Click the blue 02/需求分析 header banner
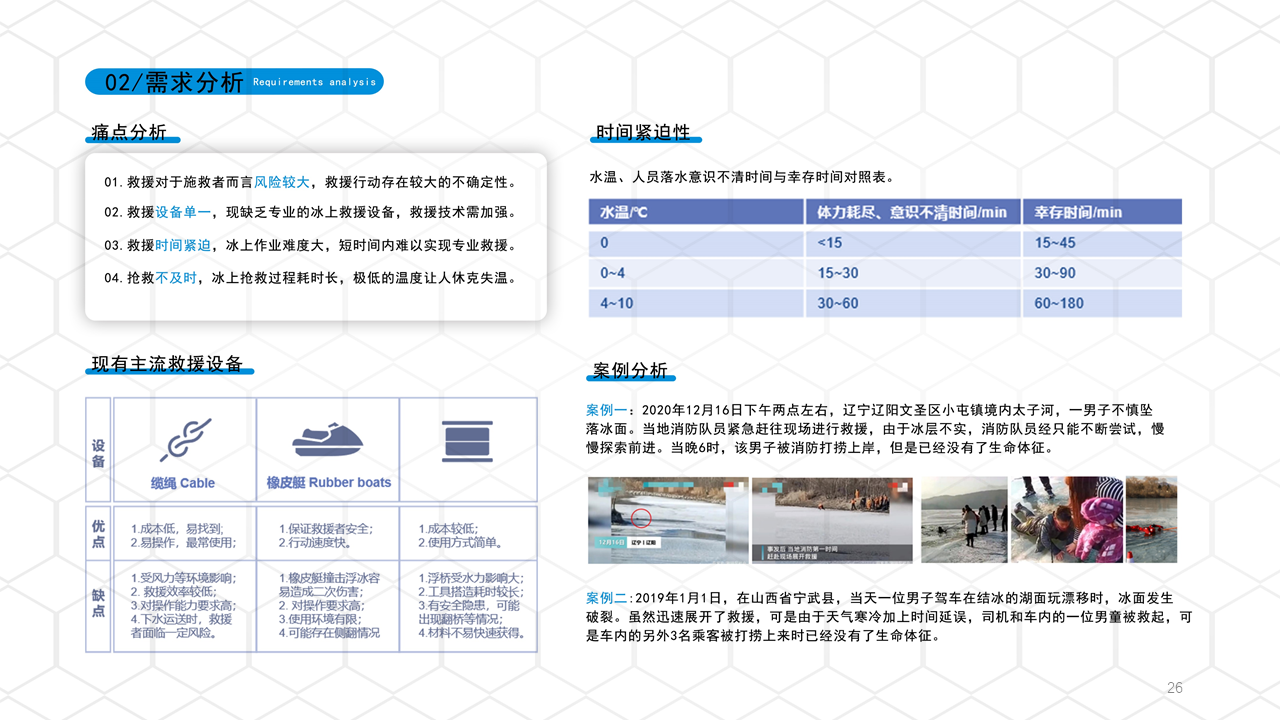Image resolution: width=1280 pixels, height=720 pixels. pos(234,81)
